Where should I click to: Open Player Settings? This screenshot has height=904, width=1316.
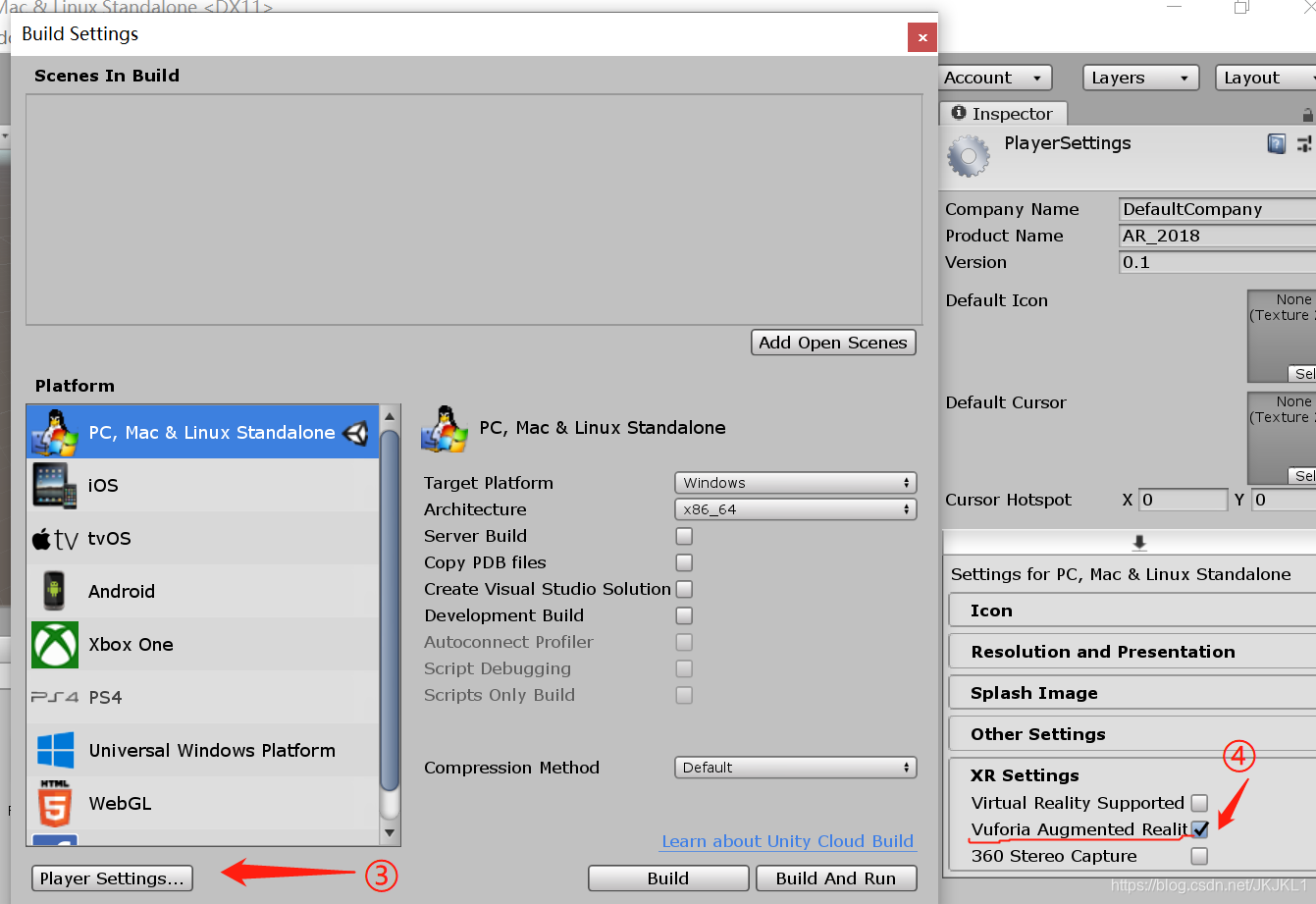tap(112, 878)
